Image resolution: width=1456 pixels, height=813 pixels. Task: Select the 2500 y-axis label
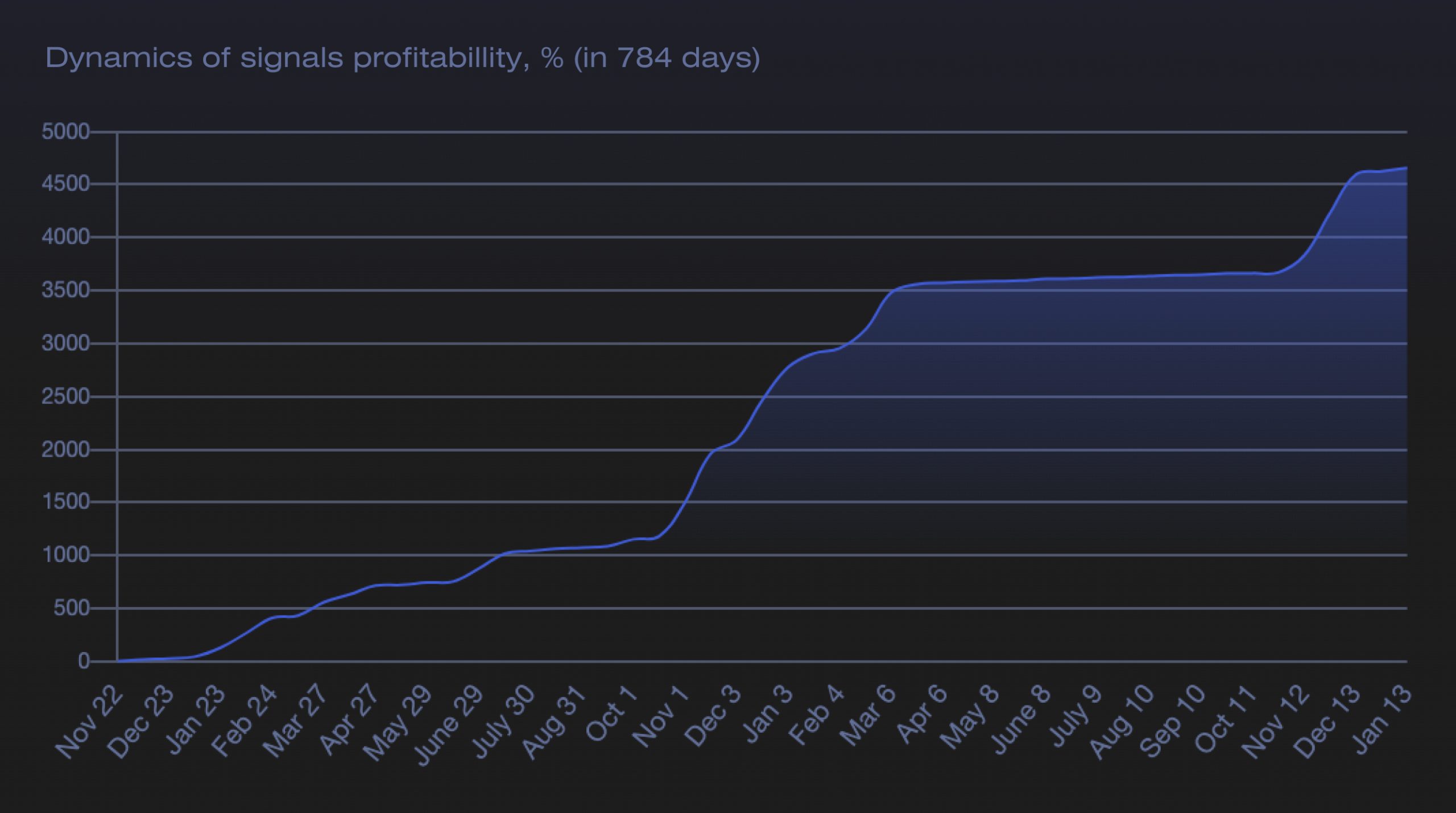(65, 396)
